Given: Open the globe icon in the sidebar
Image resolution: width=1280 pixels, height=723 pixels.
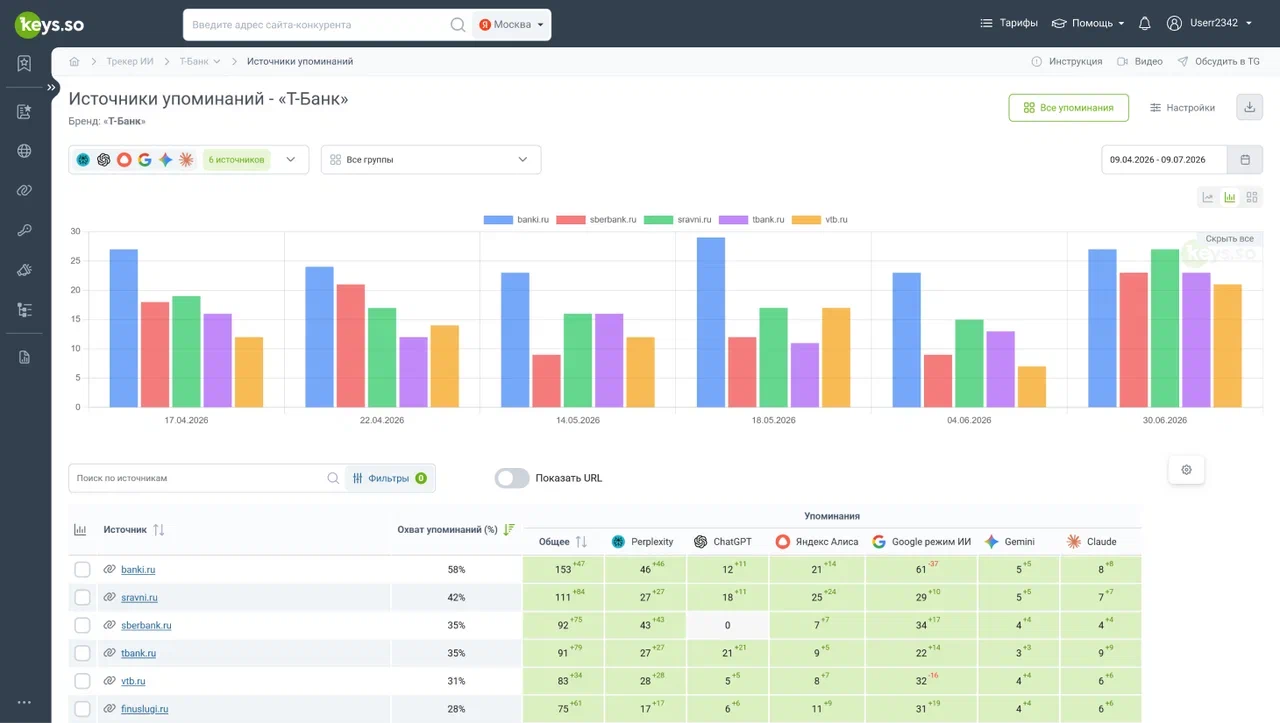Looking at the screenshot, I should tap(24, 151).
